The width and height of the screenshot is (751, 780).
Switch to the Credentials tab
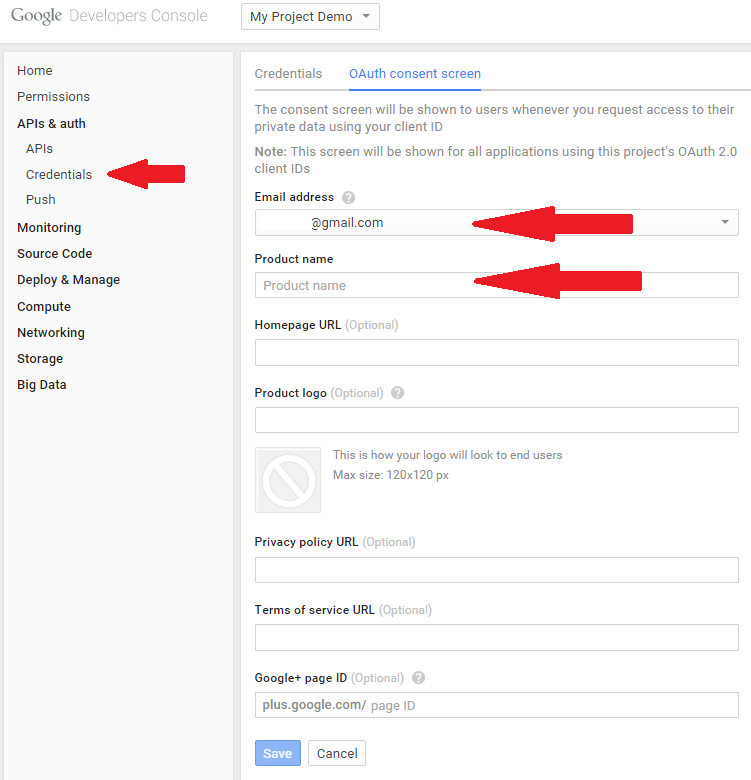[288, 74]
